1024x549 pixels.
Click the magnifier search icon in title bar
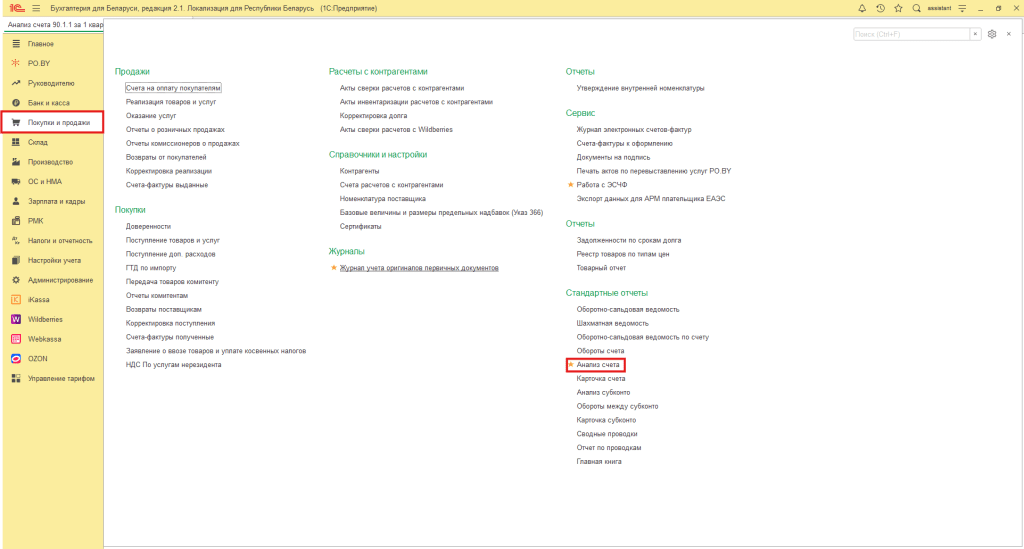(x=916, y=8)
